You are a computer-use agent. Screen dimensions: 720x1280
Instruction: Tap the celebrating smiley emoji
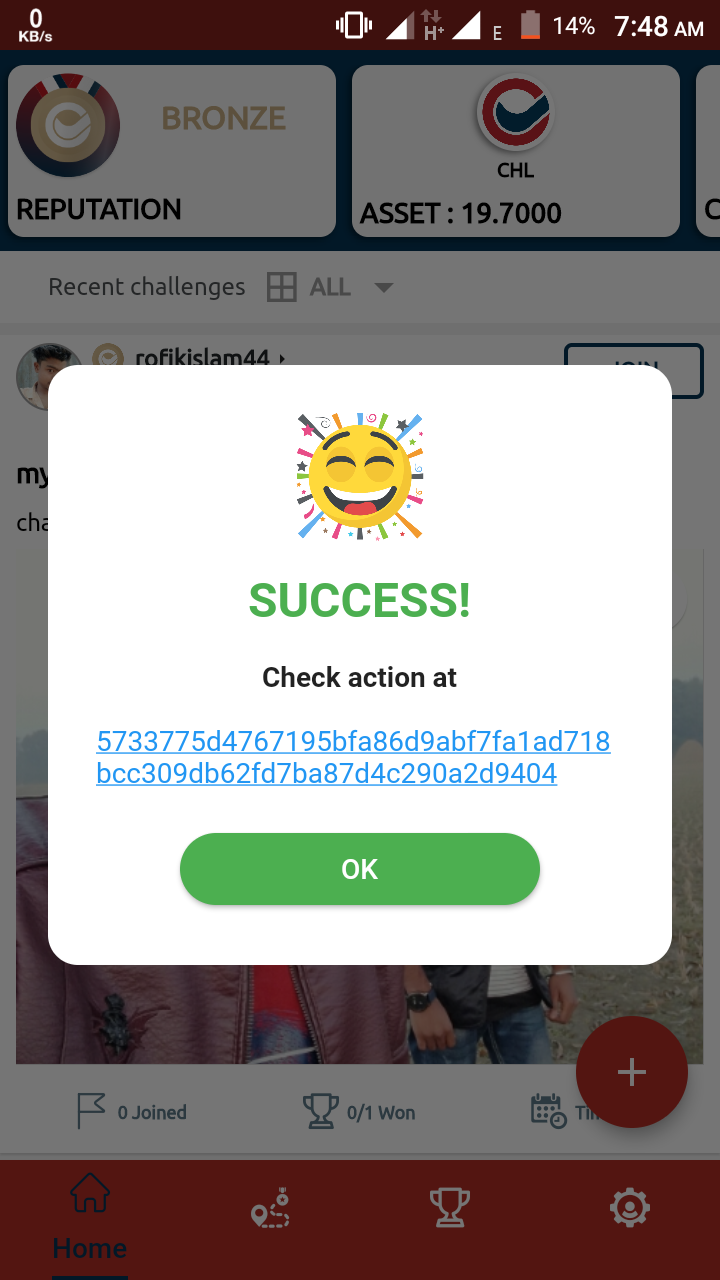(360, 475)
